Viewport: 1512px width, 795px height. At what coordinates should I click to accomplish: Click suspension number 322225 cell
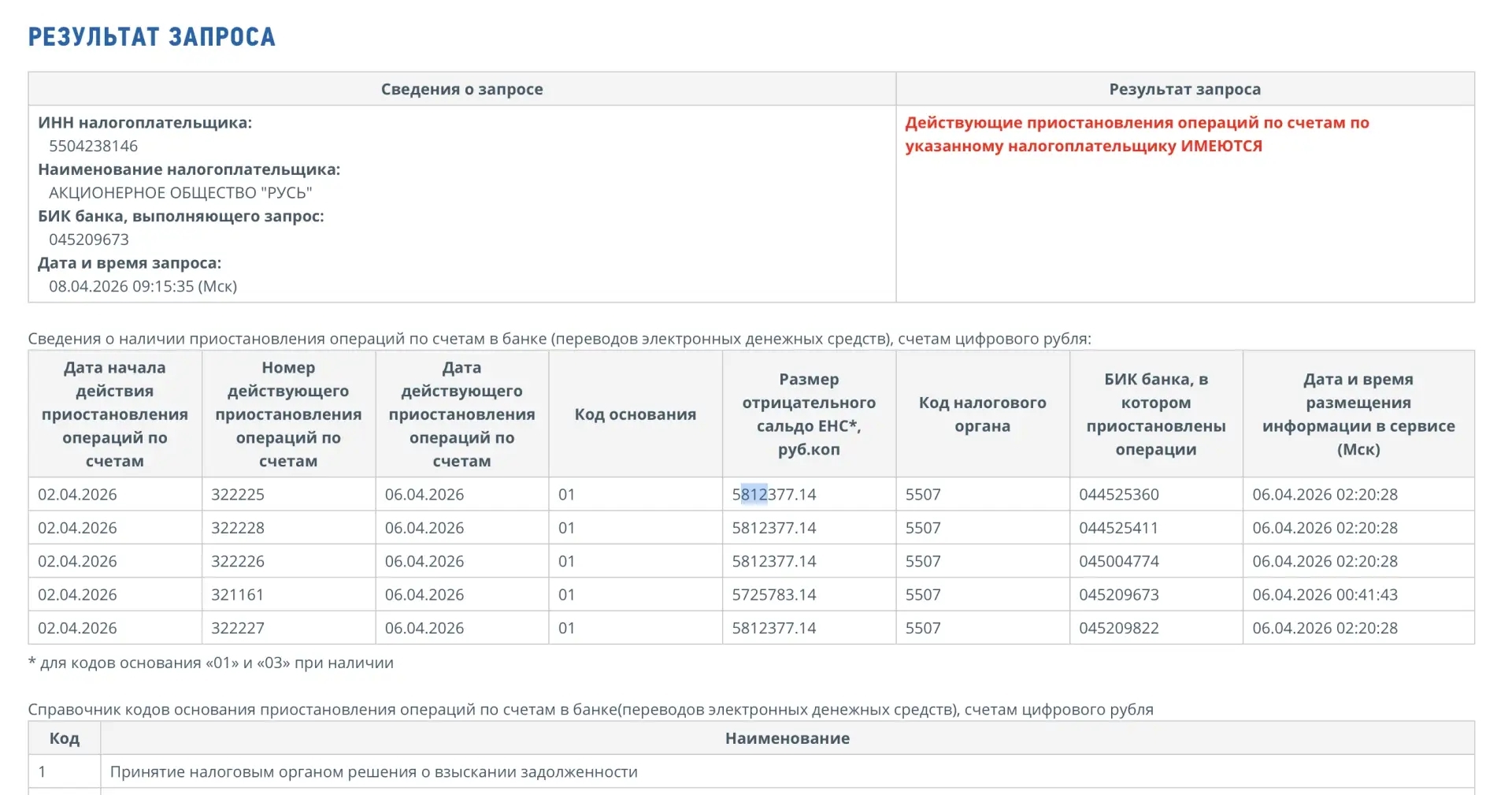click(x=238, y=495)
